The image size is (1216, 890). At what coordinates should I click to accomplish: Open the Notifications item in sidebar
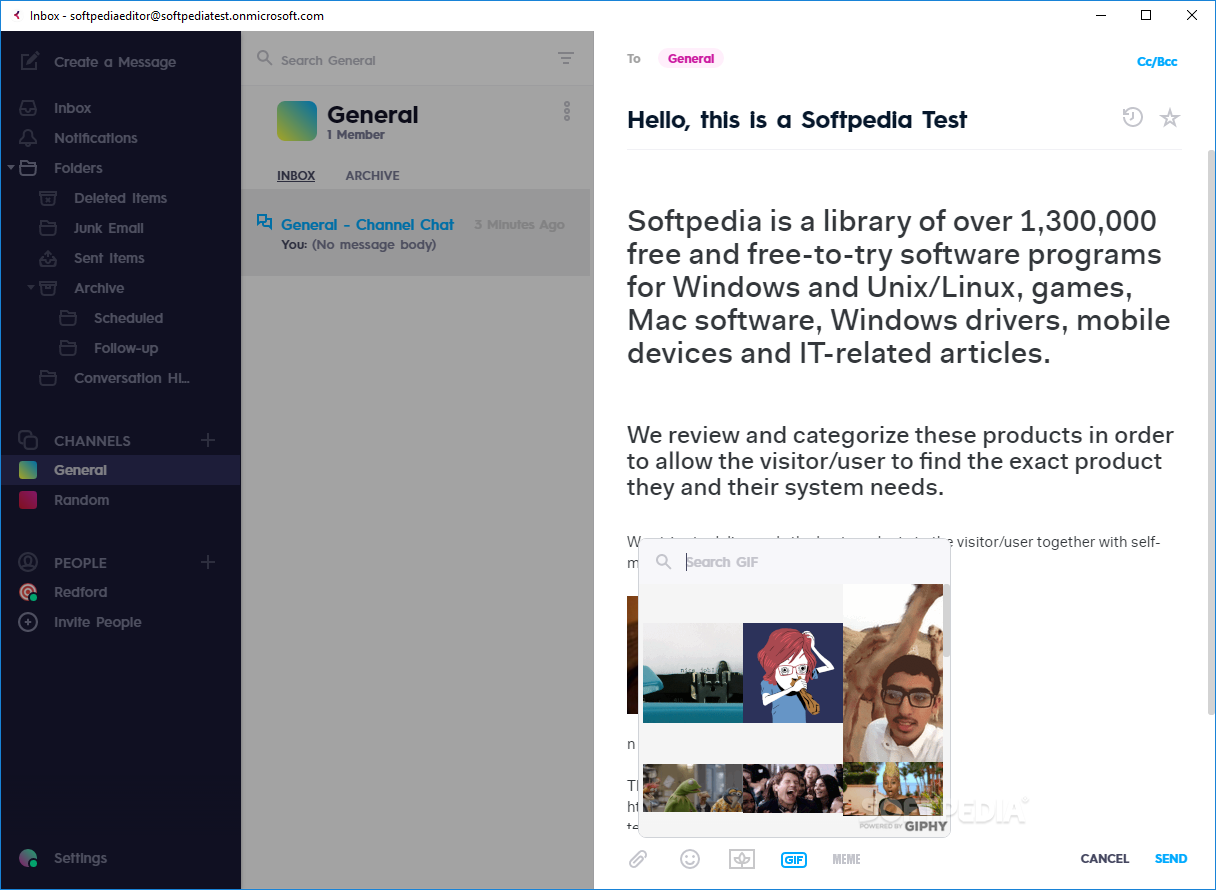click(96, 138)
